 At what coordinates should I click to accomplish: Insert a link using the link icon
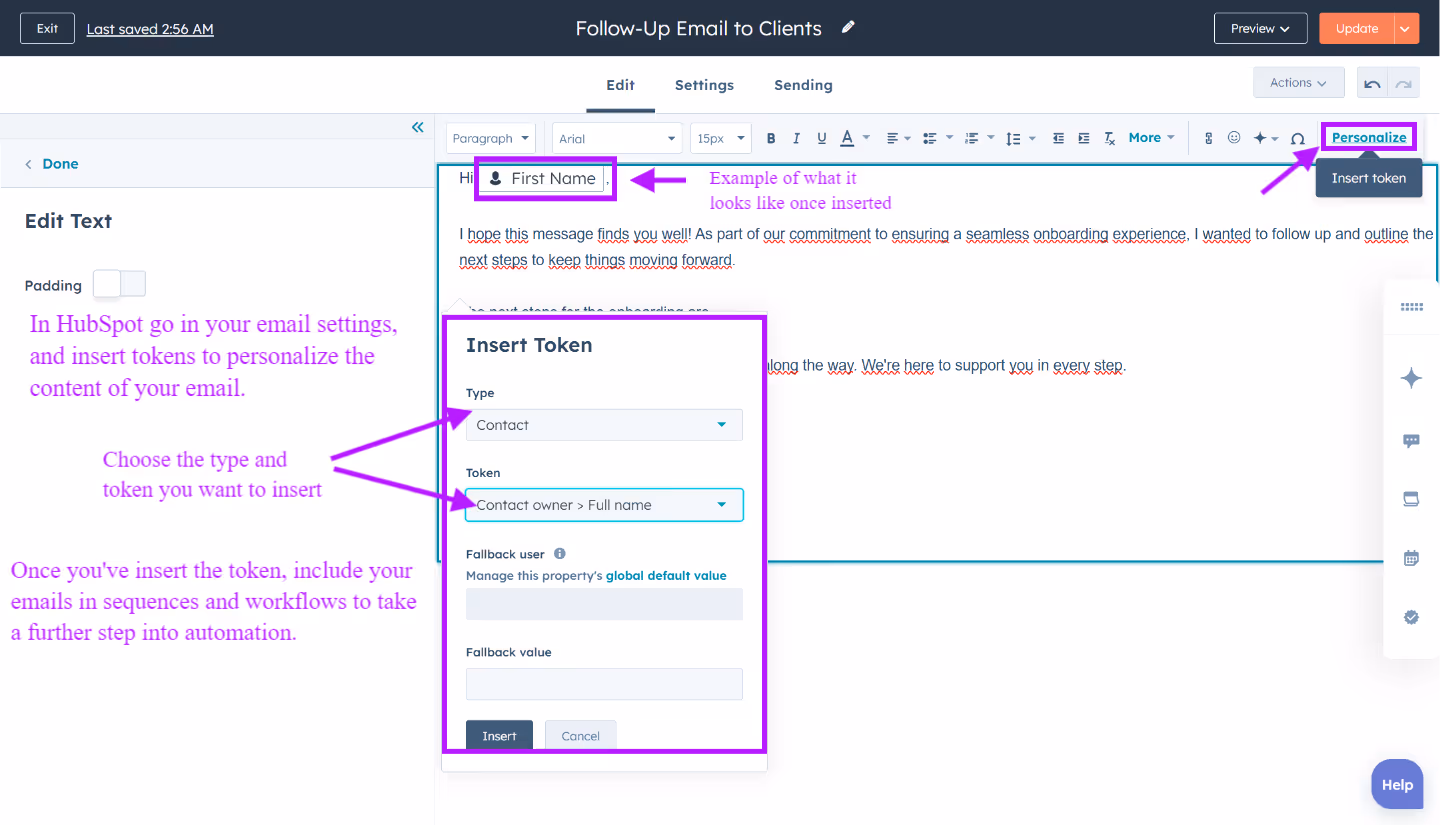pos(1210,137)
